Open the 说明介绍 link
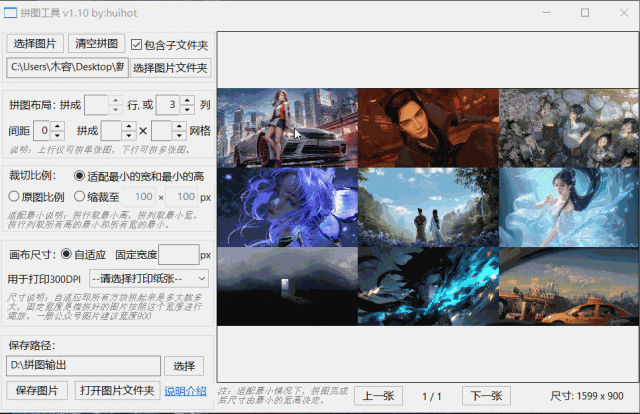 pyautogui.click(x=185, y=391)
